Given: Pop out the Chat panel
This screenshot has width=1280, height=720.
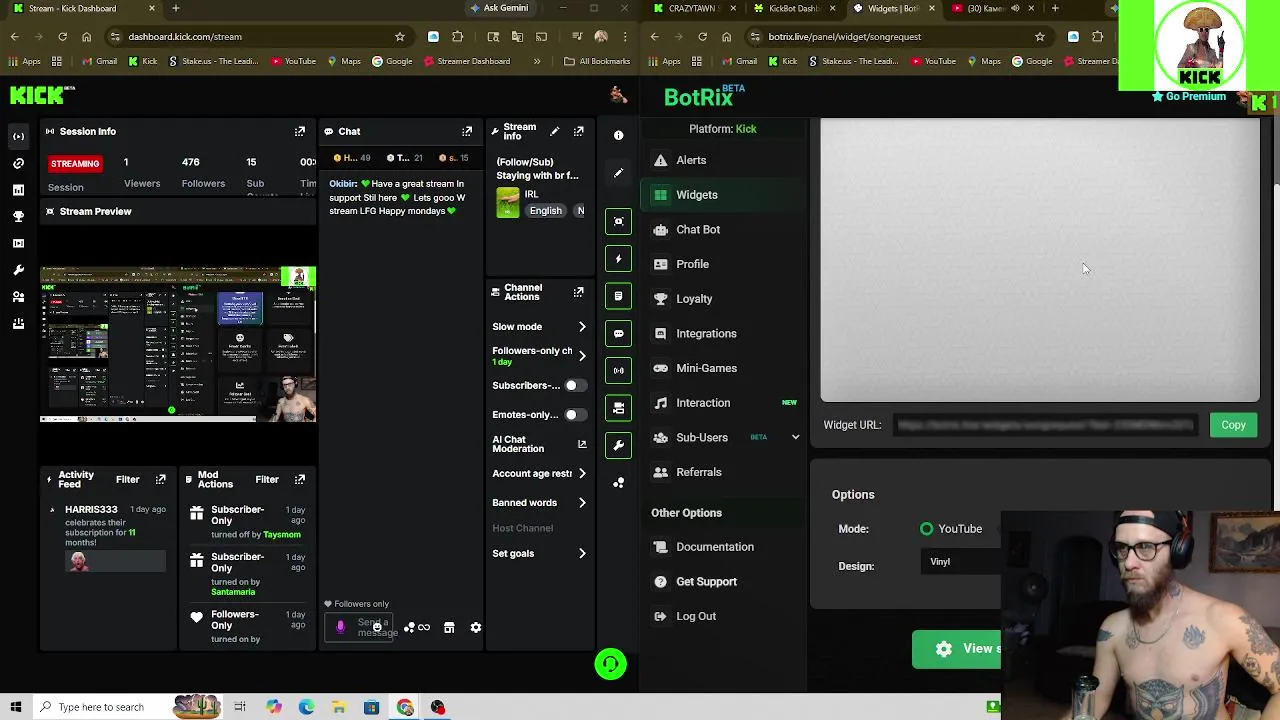Looking at the screenshot, I should pos(467,131).
